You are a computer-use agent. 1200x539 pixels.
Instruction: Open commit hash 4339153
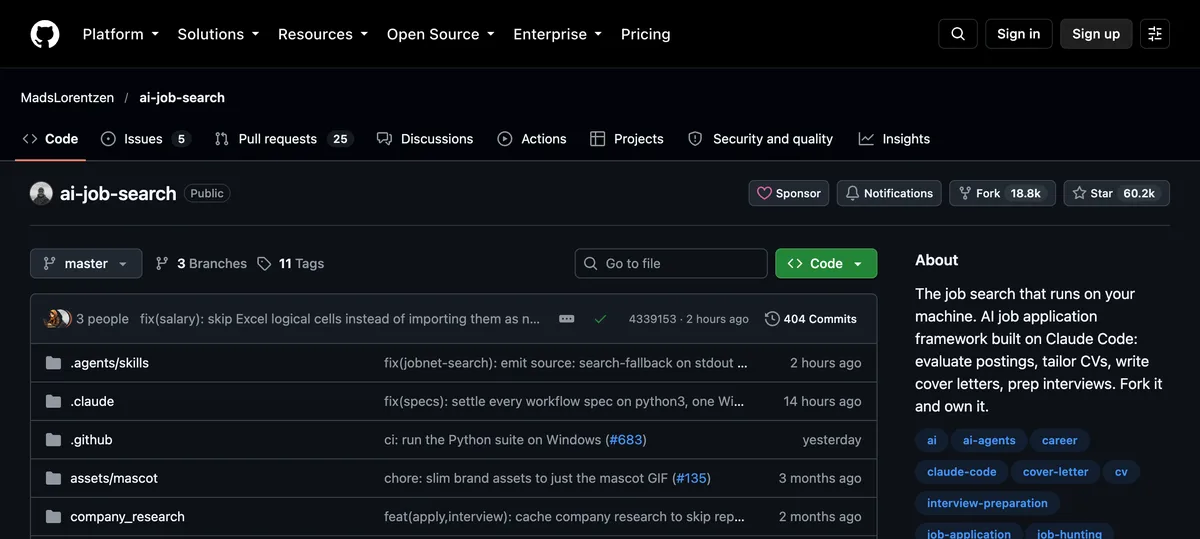click(652, 319)
